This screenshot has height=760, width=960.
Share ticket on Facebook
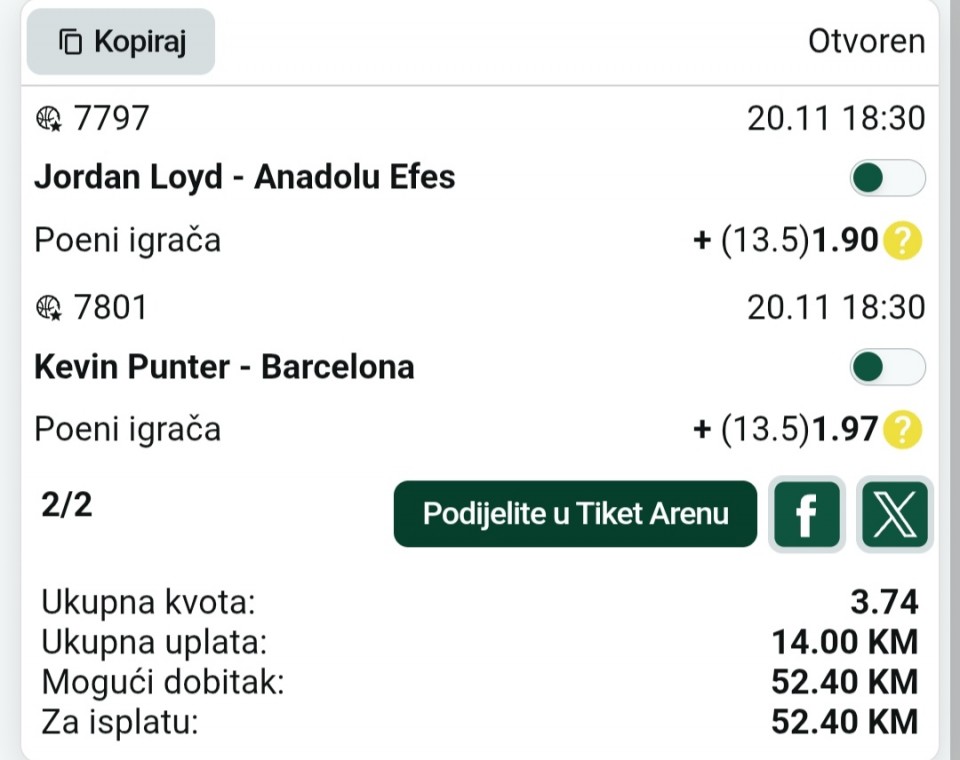[x=806, y=515]
